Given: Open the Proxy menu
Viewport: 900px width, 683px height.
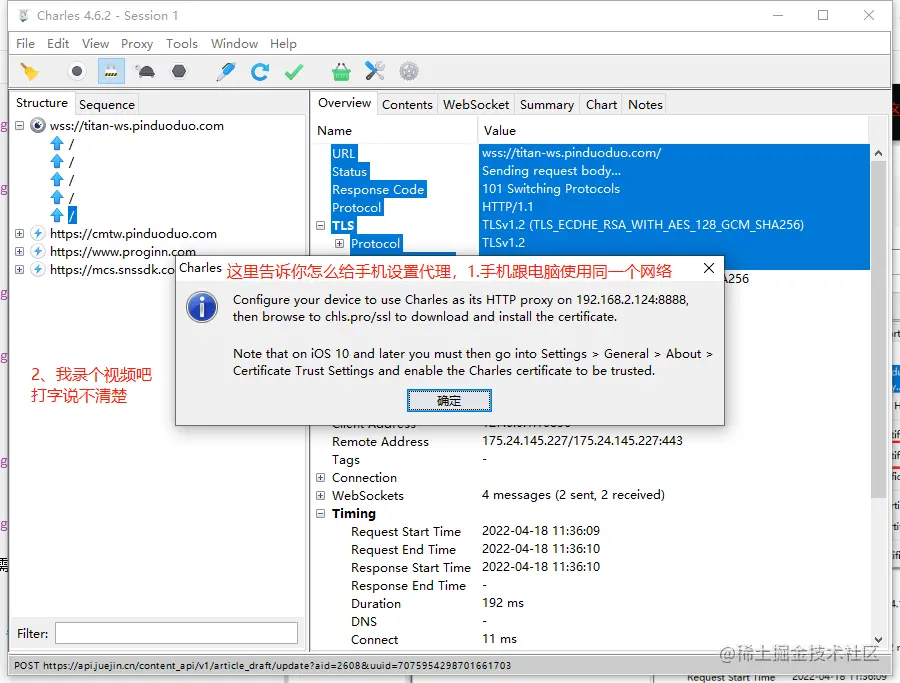Looking at the screenshot, I should [137, 44].
